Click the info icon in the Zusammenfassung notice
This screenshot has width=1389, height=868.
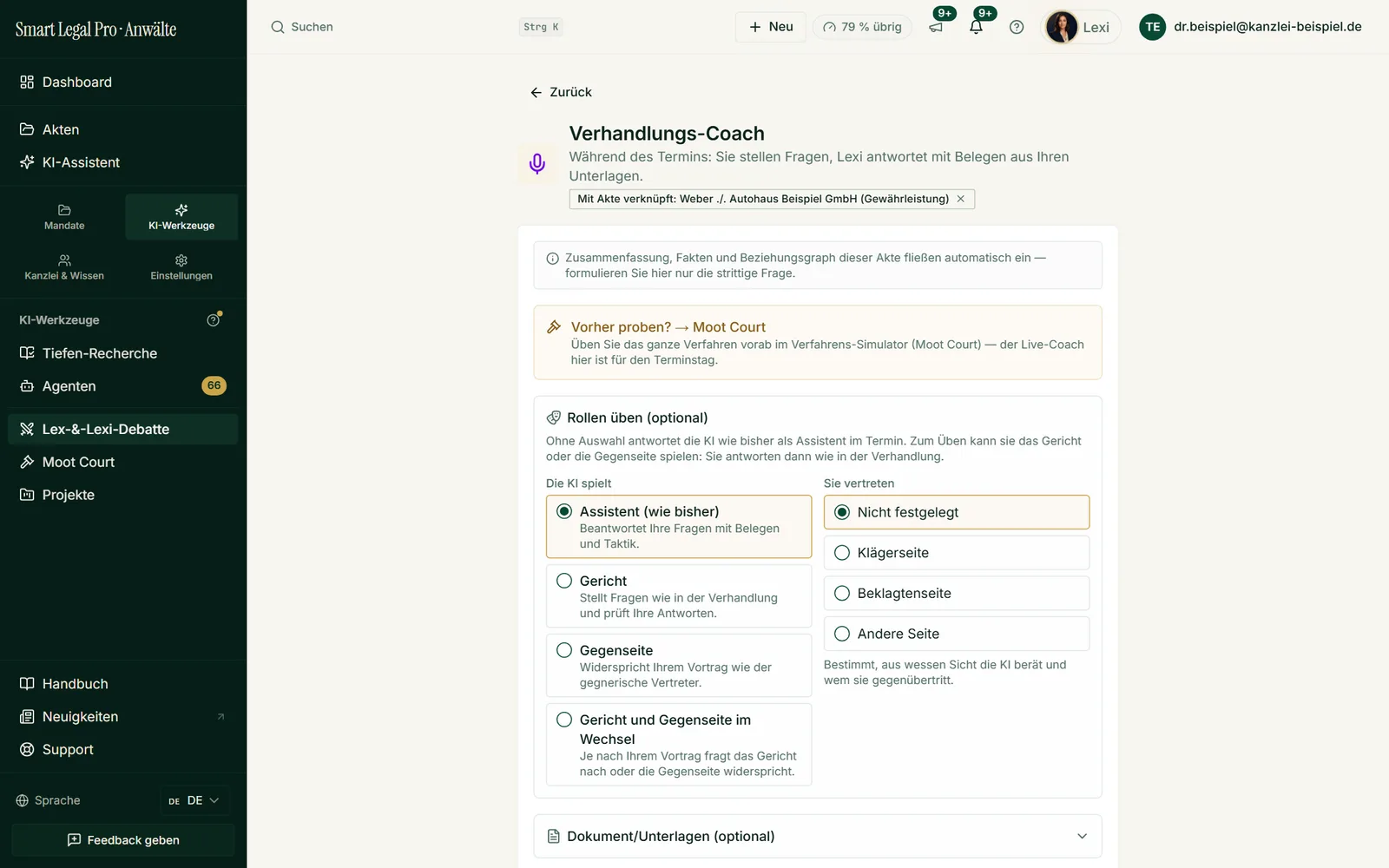tap(552, 259)
